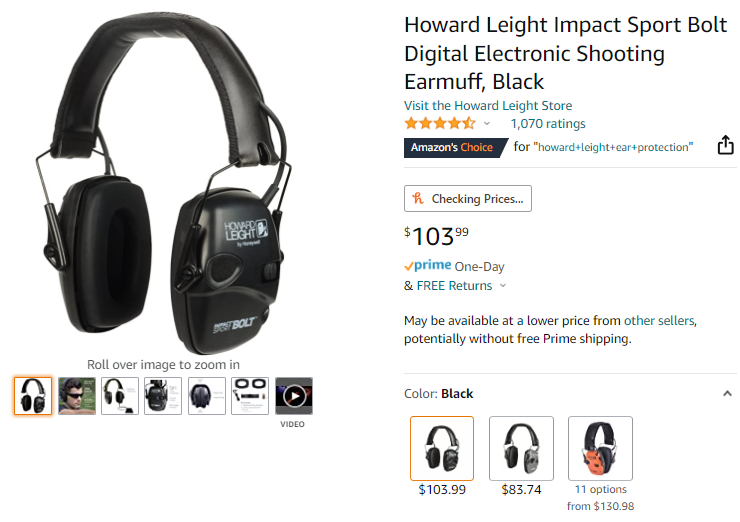Click the main earmuff product image
This screenshot has width=740, height=522.
164,184
